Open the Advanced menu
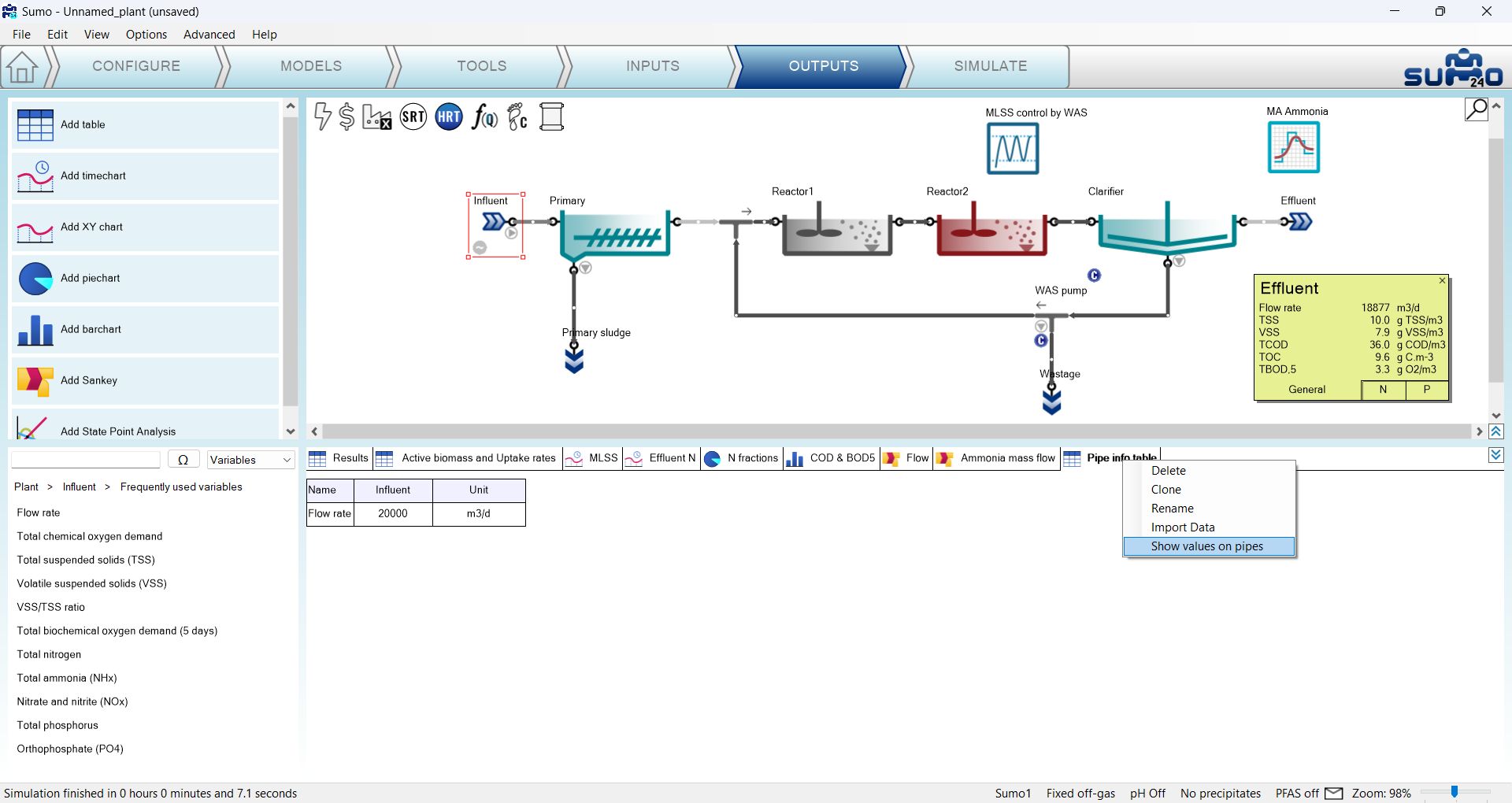This screenshot has height=803, width=1512. click(209, 34)
